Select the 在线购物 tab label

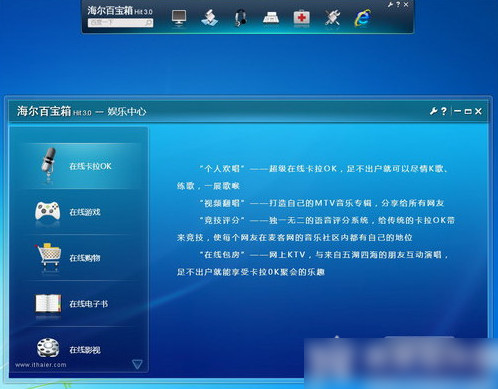pos(85,258)
